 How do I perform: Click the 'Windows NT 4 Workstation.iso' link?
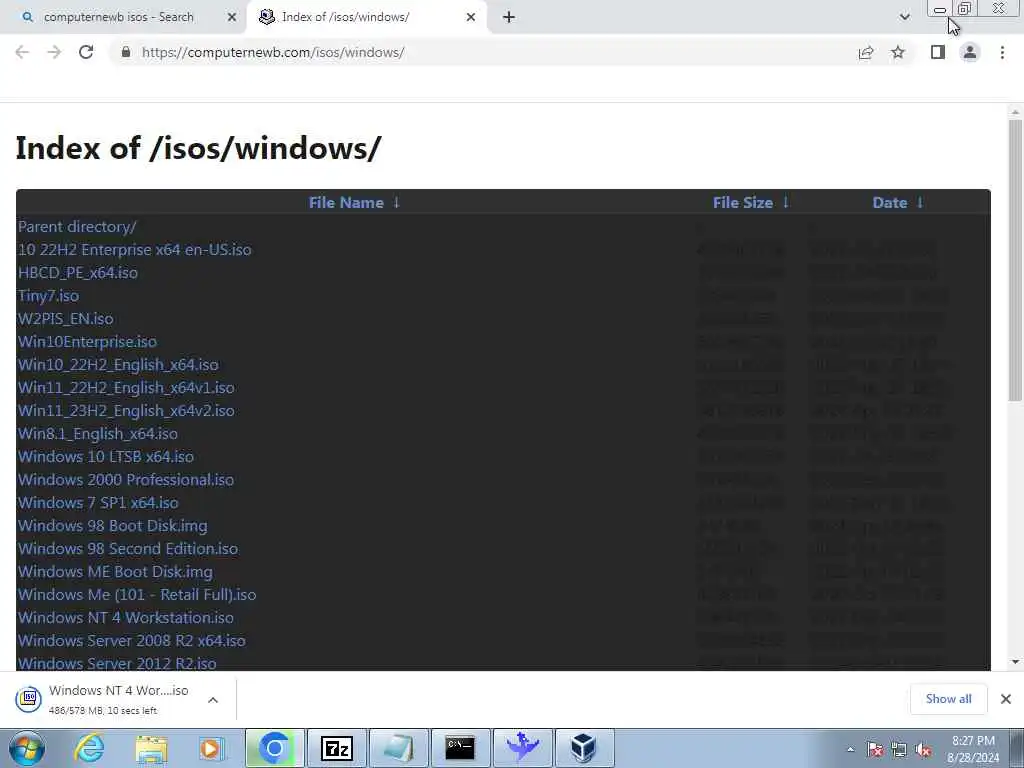[x=125, y=617]
